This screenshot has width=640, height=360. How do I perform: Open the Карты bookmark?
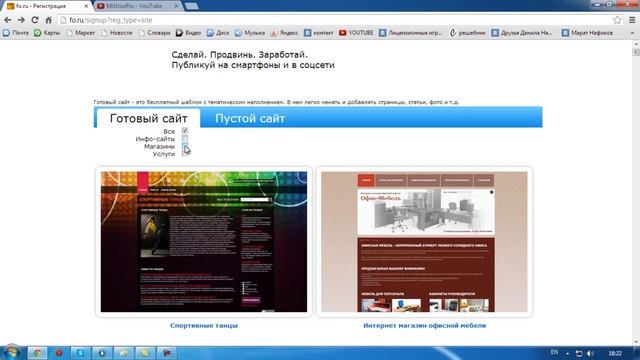47,33
